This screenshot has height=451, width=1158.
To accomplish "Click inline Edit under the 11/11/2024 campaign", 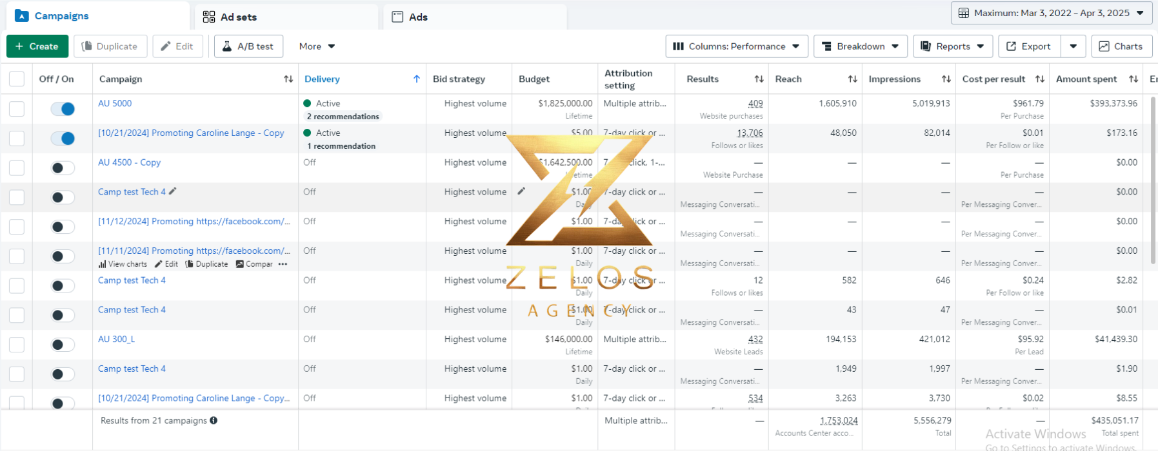I will click(x=166, y=264).
